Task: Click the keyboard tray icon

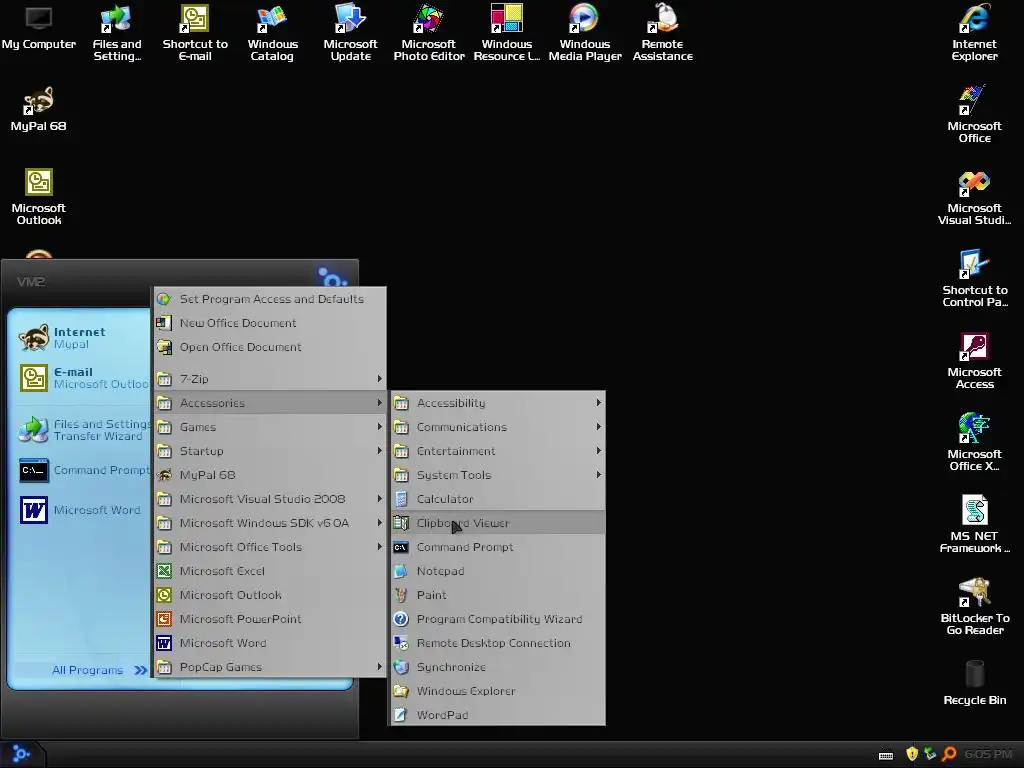Action: pyautogui.click(x=886, y=756)
